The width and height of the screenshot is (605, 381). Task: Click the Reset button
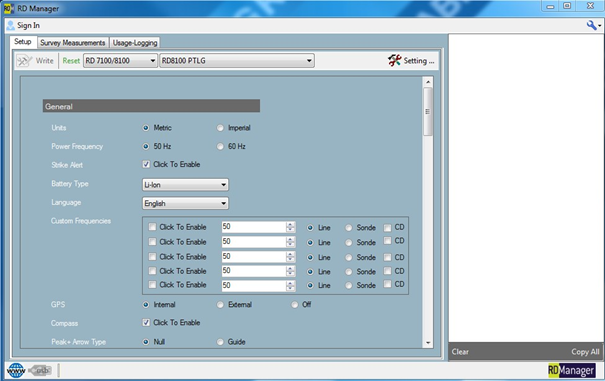[71, 61]
